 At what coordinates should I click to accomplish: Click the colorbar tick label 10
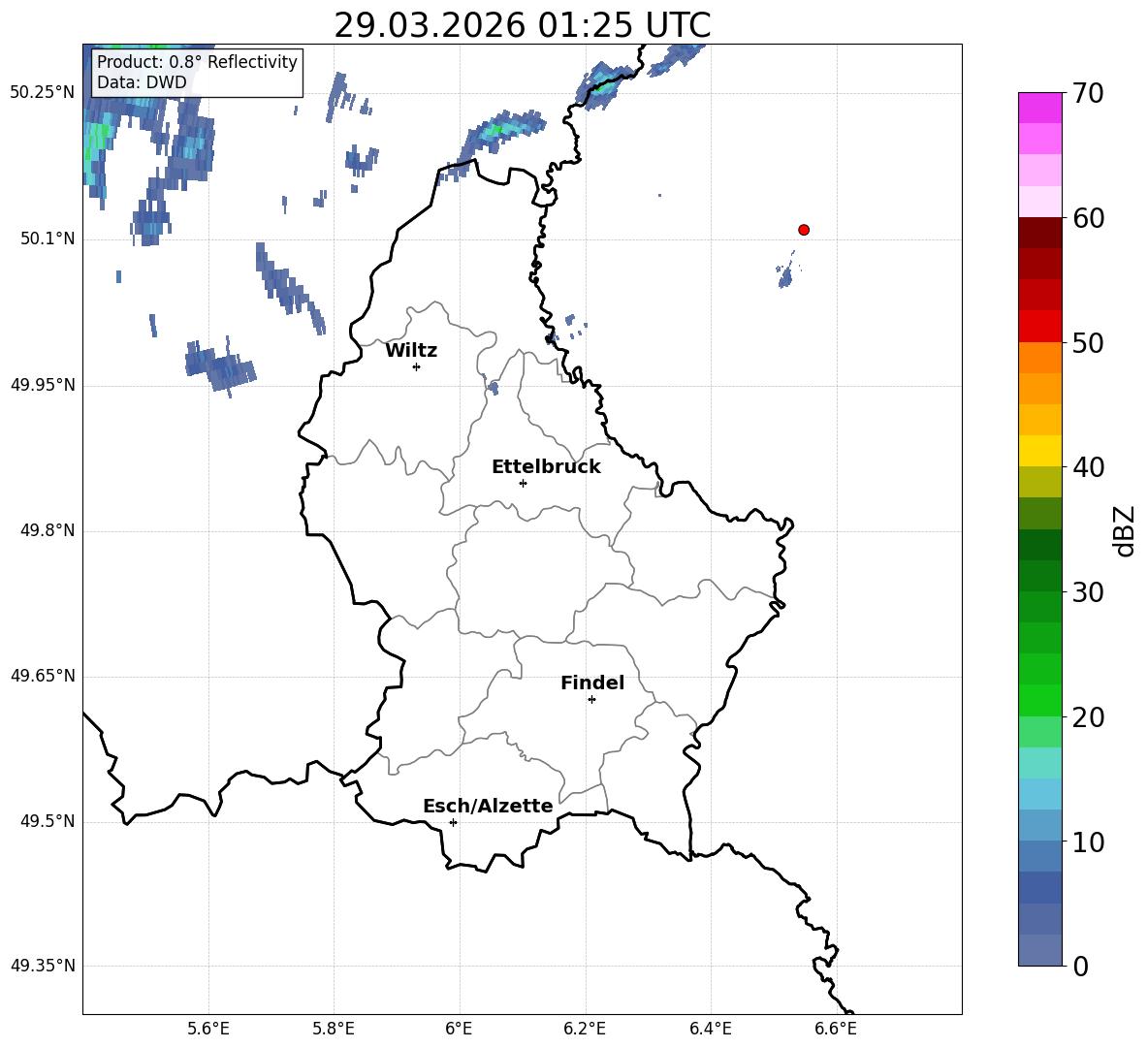1088,842
